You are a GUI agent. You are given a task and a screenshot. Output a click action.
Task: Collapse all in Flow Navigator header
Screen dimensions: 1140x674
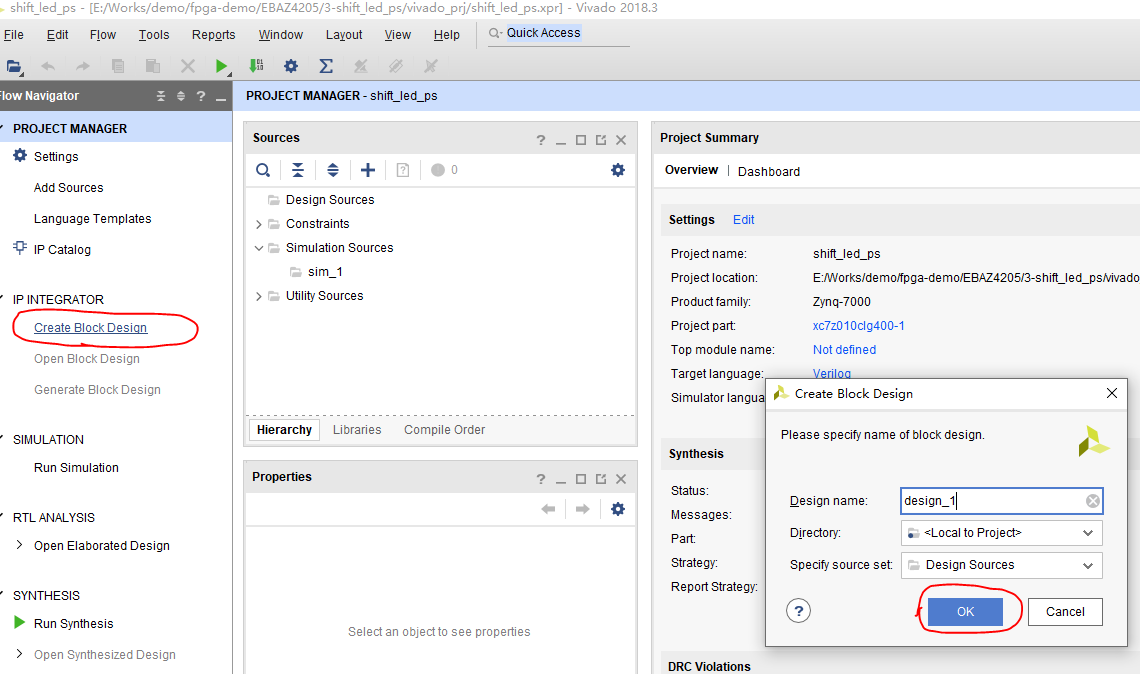161,96
